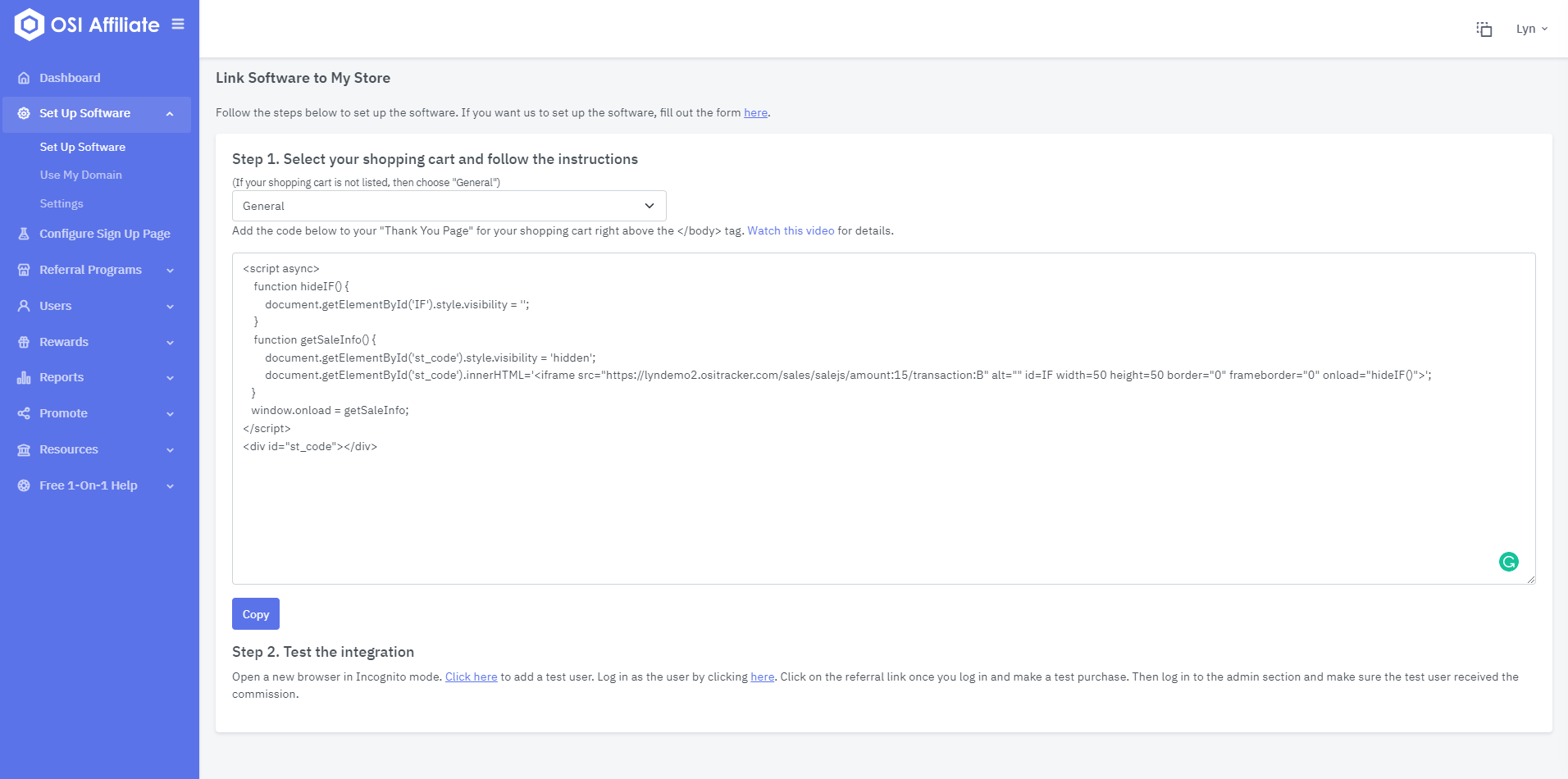Screen dimensions: 1568x779
Task: Expand the Reports chevron
Action: 170,378
